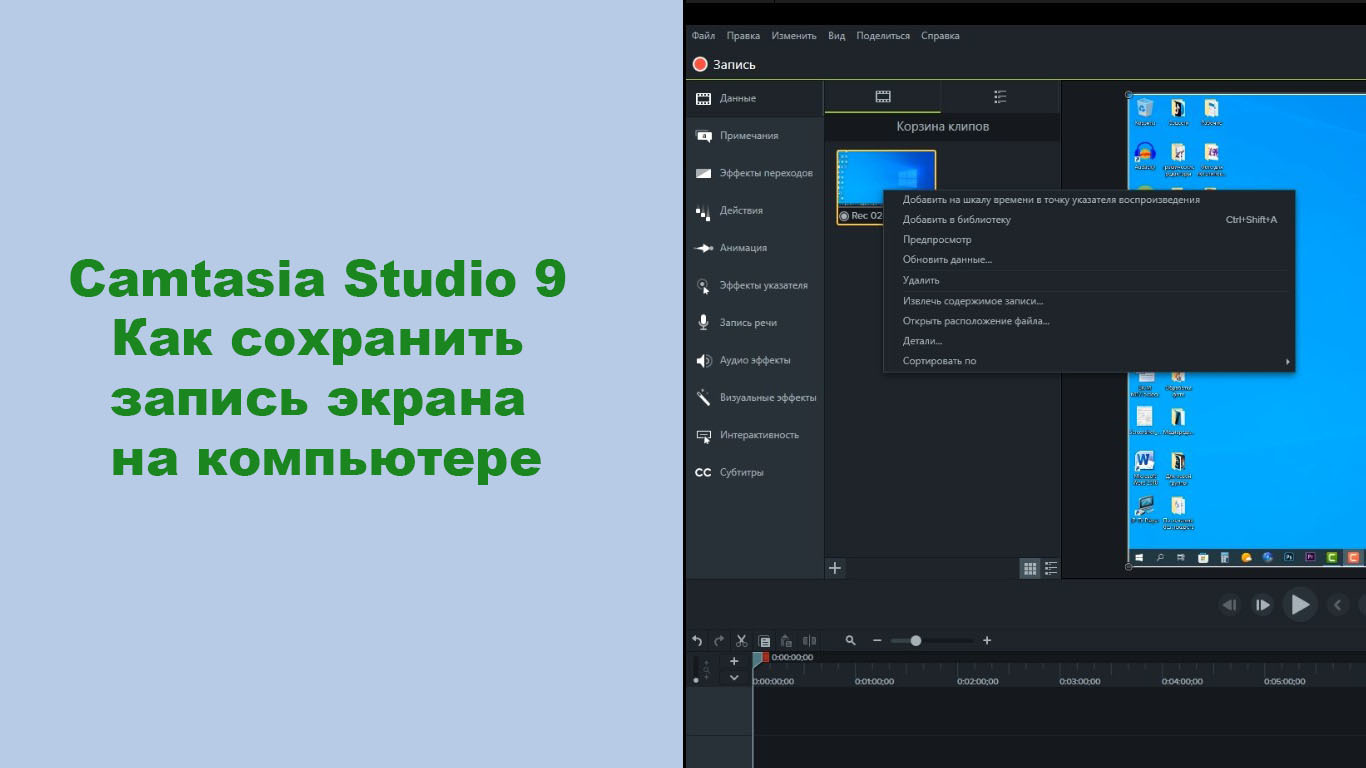Click the Copy icon in timeline toolbar
This screenshot has width=1366, height=768.
point(764,641)
